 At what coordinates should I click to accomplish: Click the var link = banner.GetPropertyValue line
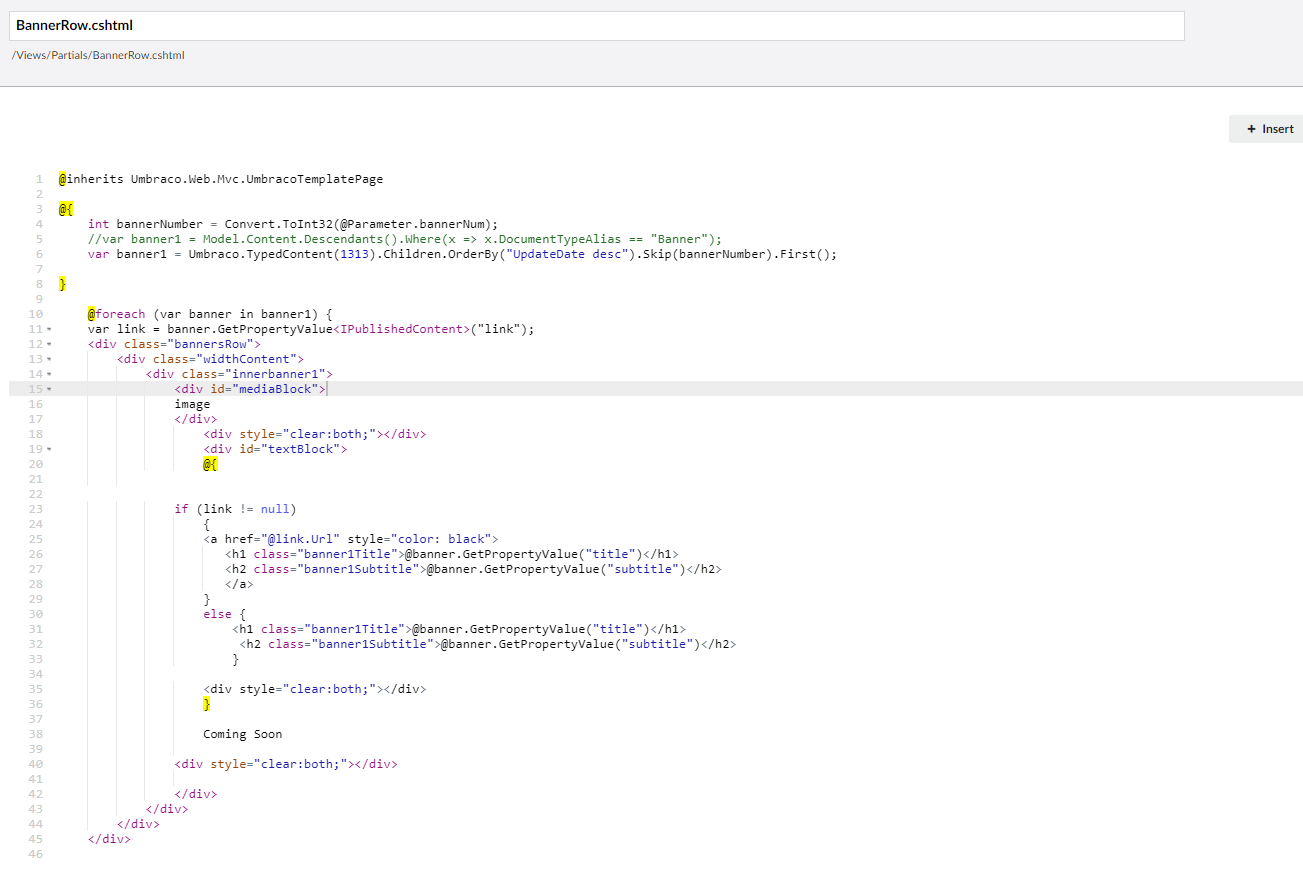[311, 329]
